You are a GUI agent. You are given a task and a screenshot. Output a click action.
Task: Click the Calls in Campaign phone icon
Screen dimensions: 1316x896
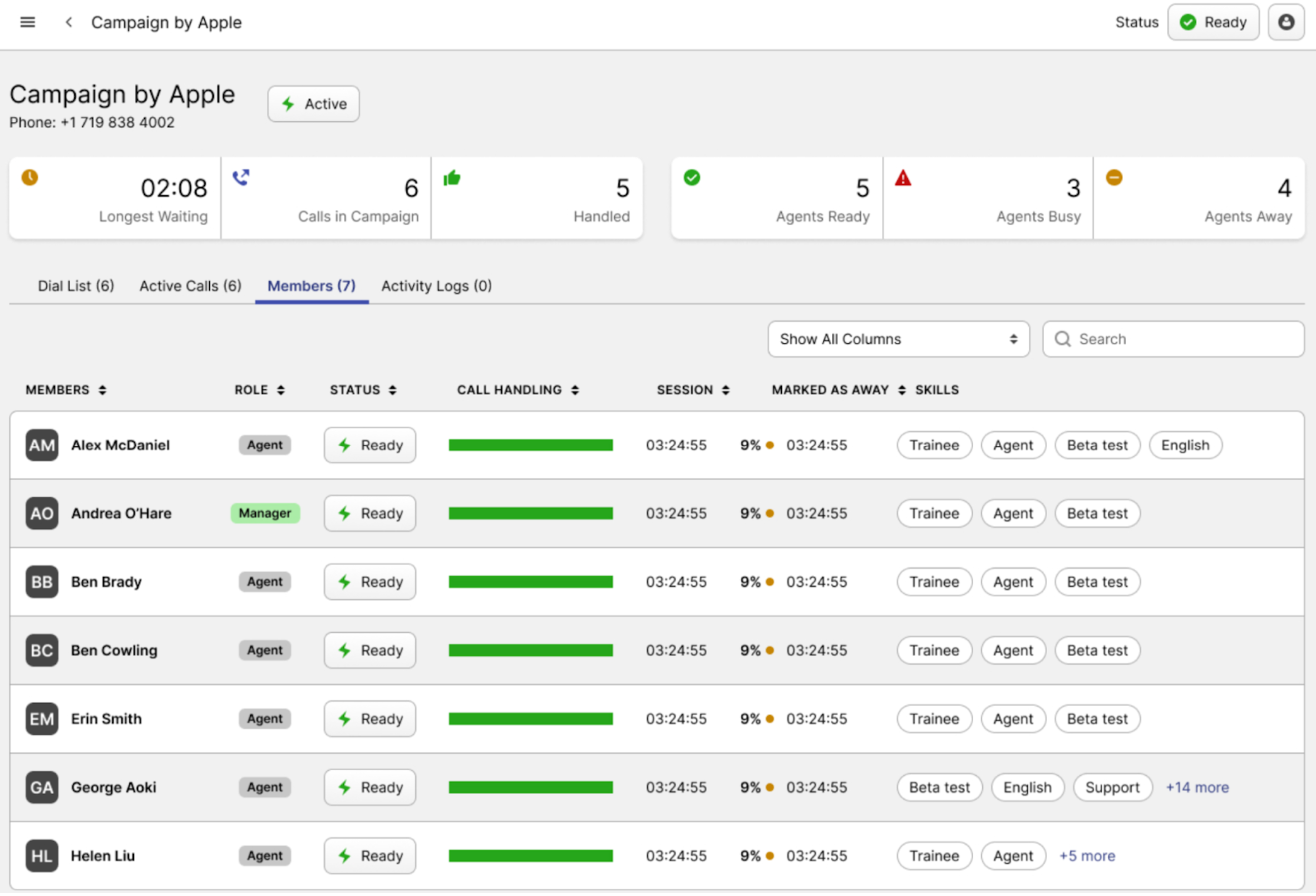241,178
